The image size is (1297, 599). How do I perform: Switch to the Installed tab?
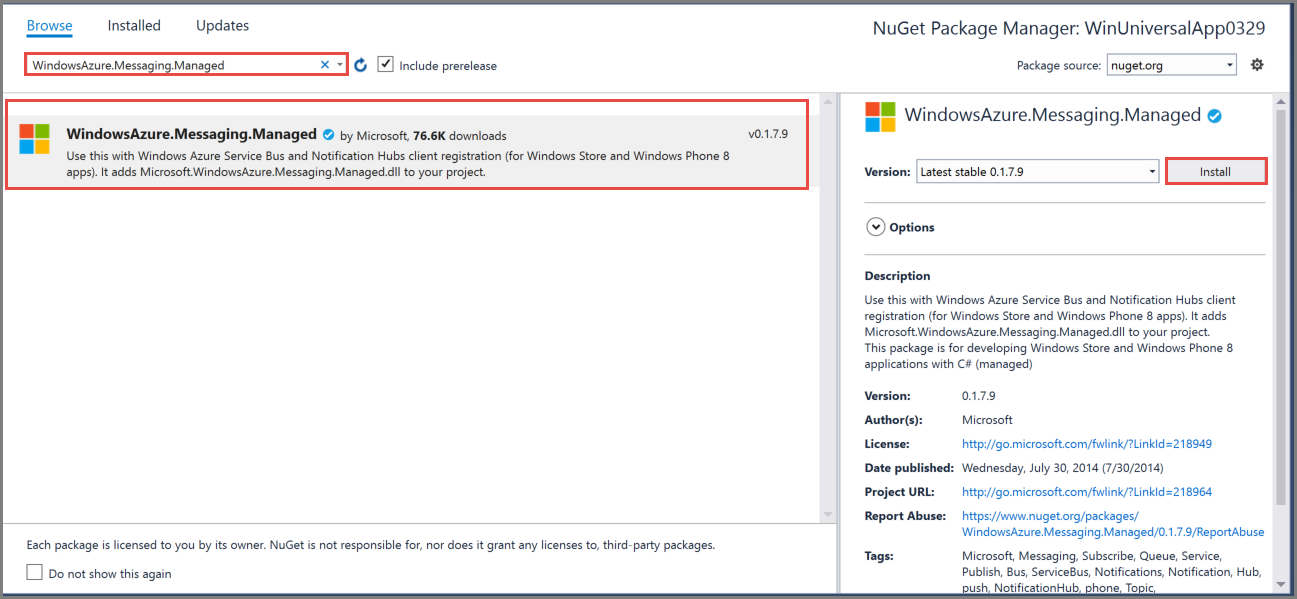pyautogui.click(x=134, y=25)
